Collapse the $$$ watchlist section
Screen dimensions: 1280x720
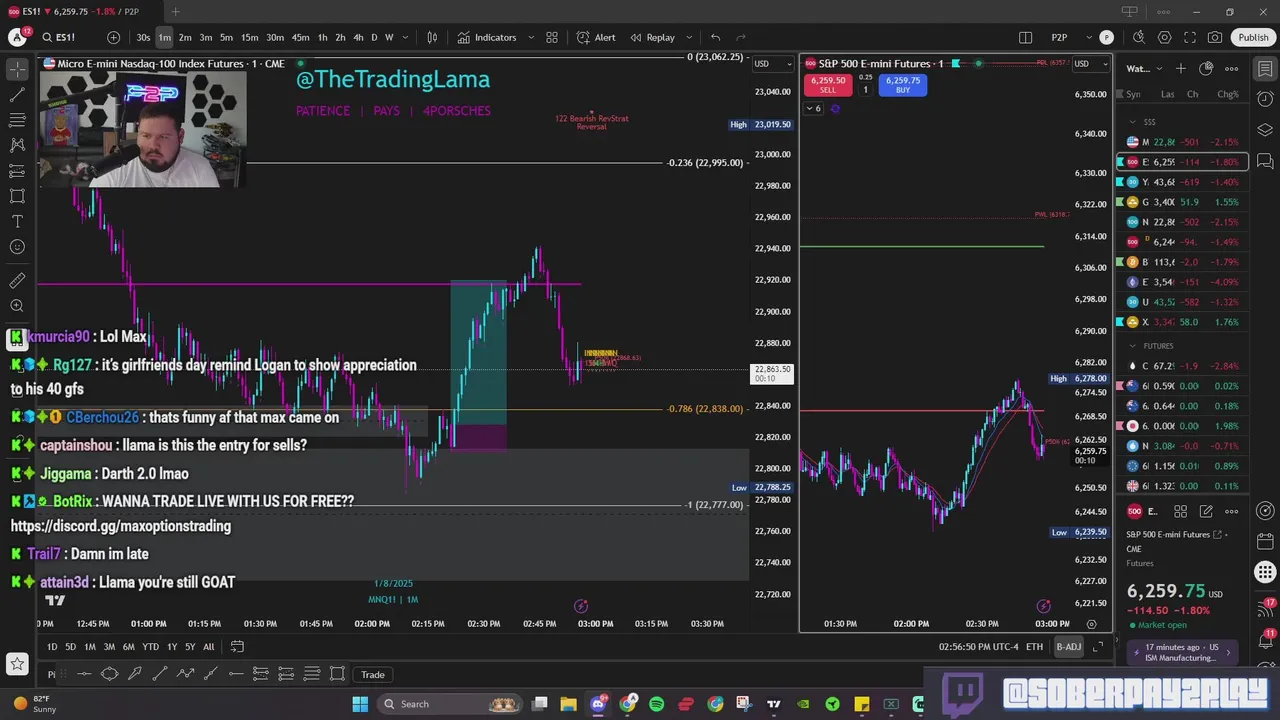coord(1132,122)
